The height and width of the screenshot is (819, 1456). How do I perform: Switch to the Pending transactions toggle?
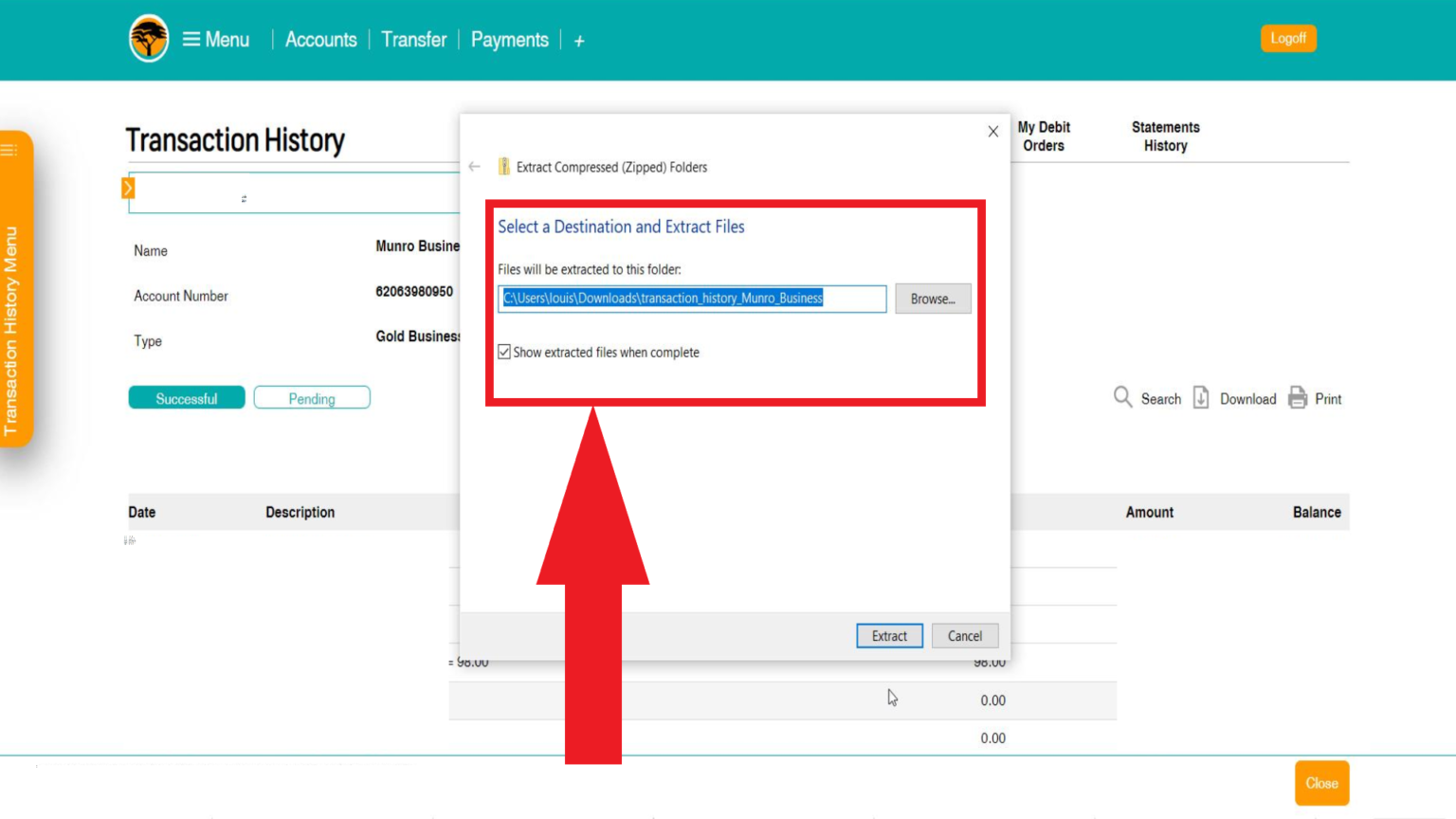click(312, 397)
